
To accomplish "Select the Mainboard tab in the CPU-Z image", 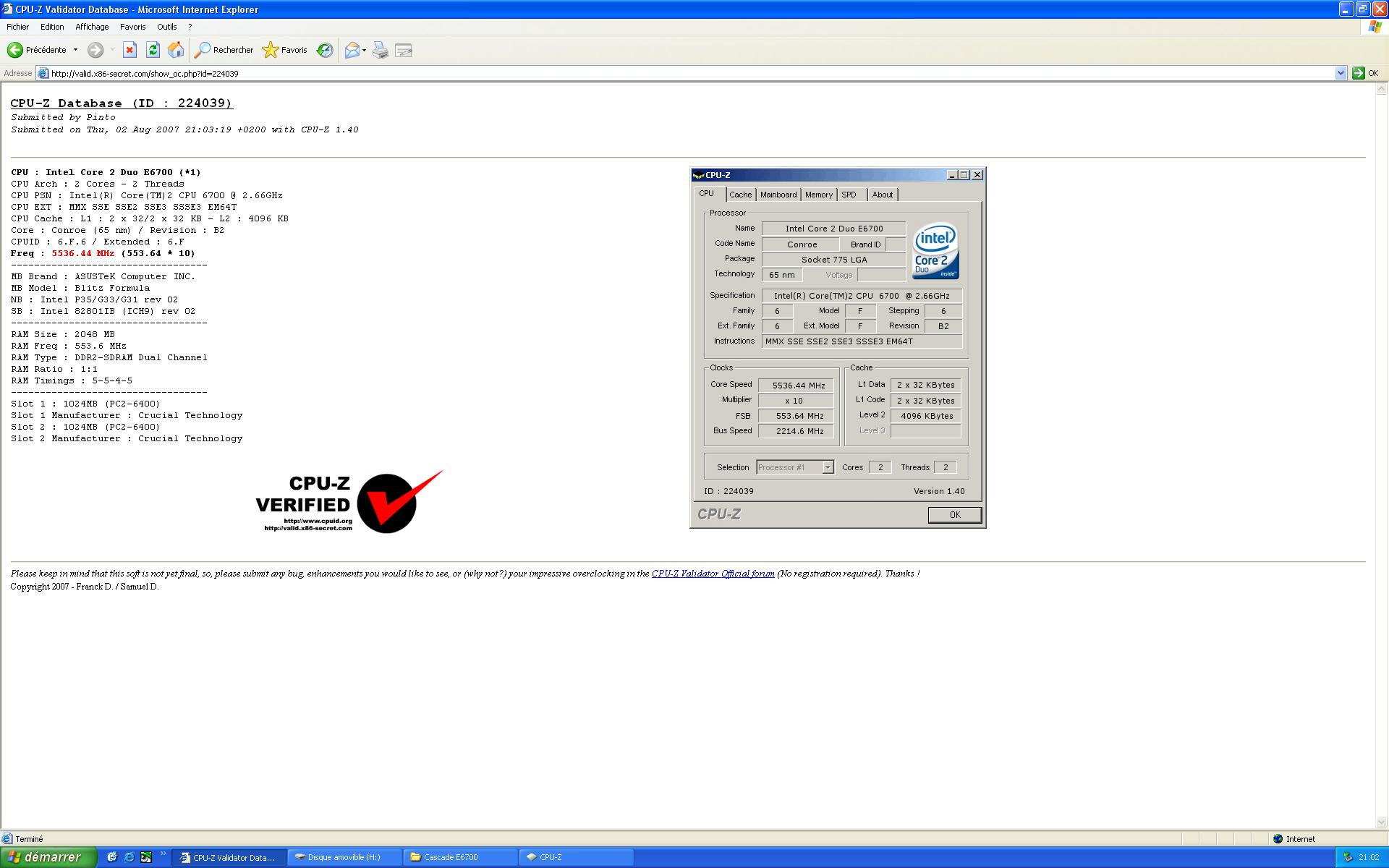I will click(x=778, y=195).
